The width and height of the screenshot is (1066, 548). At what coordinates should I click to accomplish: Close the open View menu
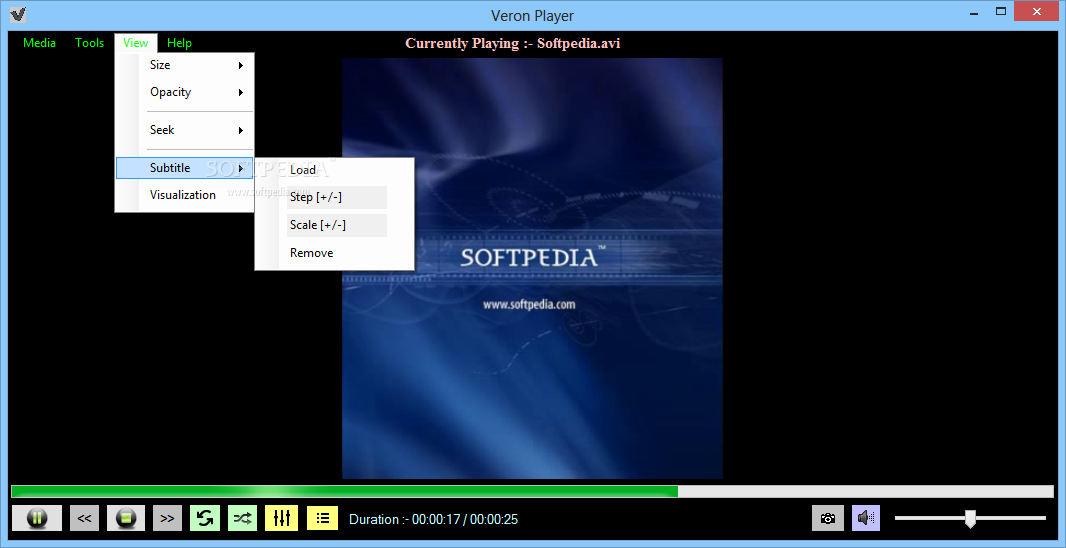coord(136,43)
